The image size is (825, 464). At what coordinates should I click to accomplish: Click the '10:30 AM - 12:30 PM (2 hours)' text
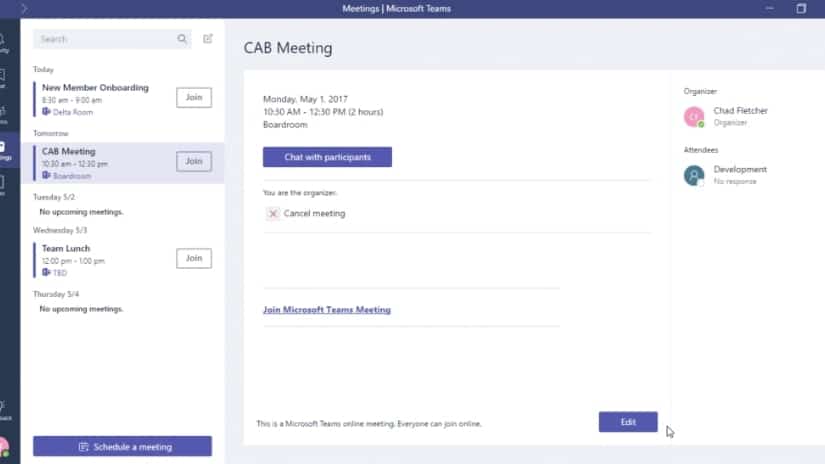coord(323,112)
